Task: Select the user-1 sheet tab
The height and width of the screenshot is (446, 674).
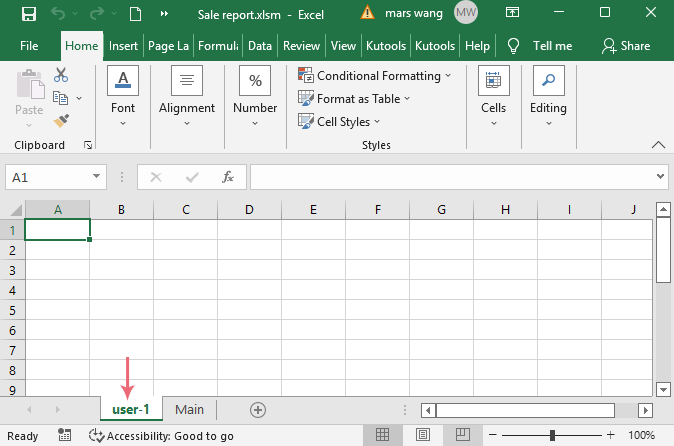Action: (x=131, y=410)
